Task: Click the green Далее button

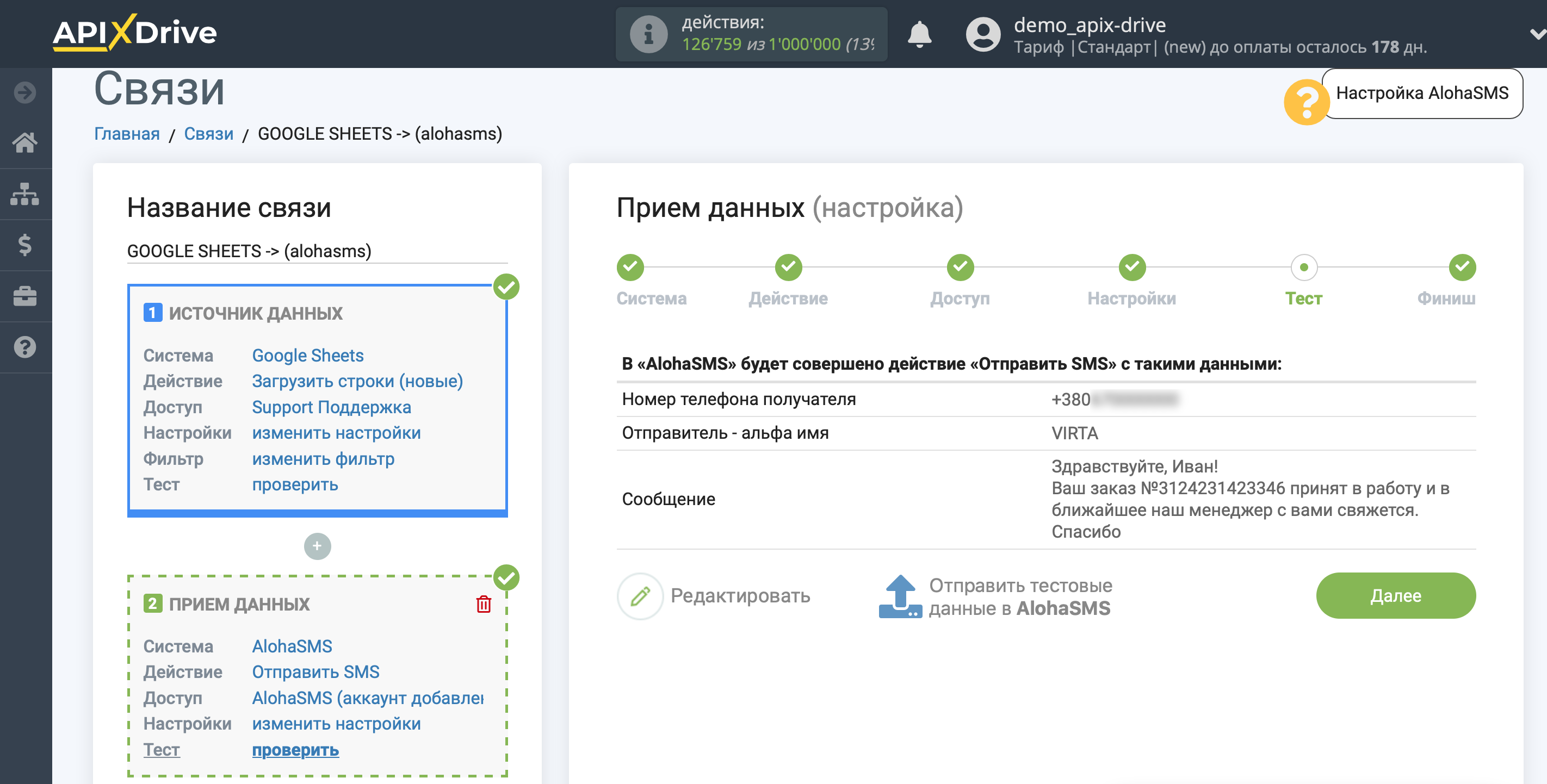Action: tap(1396, 595)
